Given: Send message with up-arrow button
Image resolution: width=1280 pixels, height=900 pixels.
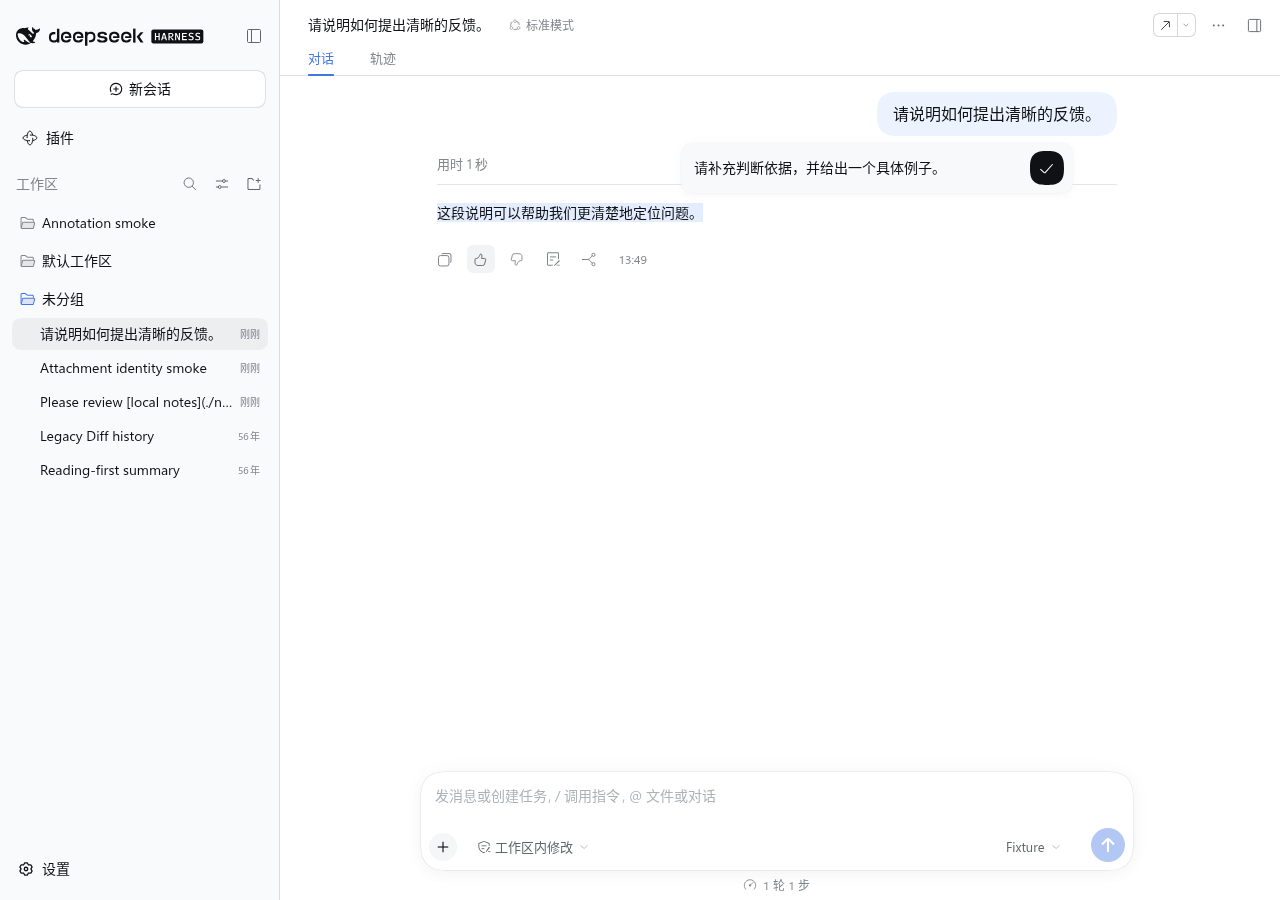Looking at the screenshot, I should point(1108,845).
